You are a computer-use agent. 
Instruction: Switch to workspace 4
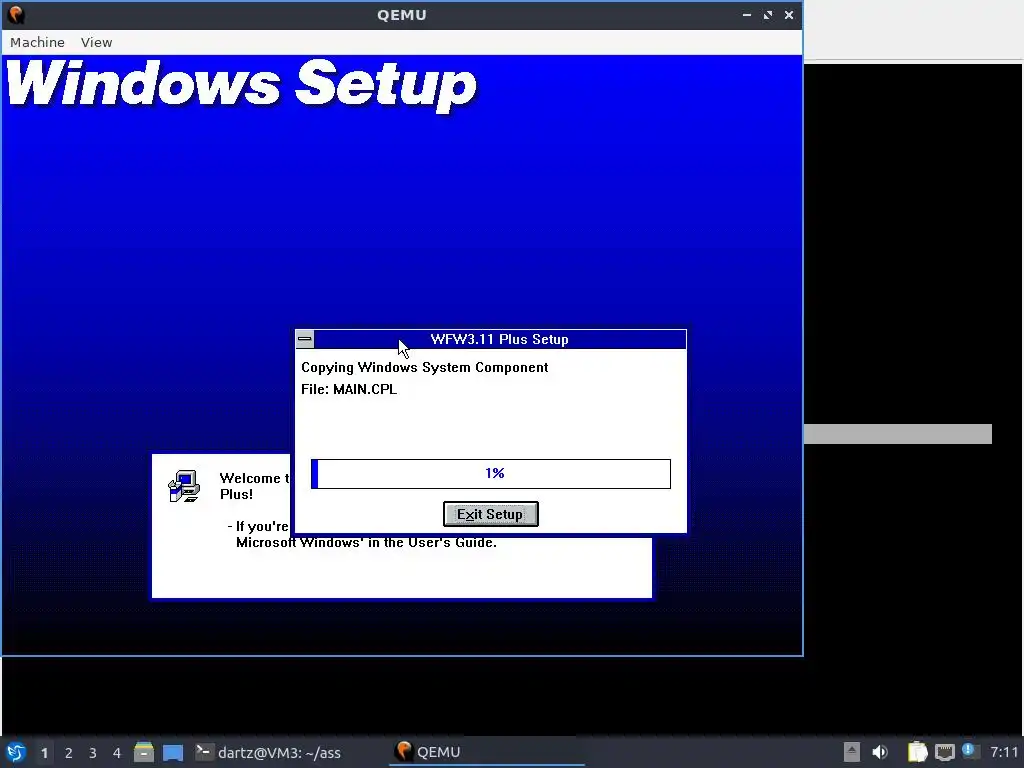pyautogui.click(x=117, y=753)
